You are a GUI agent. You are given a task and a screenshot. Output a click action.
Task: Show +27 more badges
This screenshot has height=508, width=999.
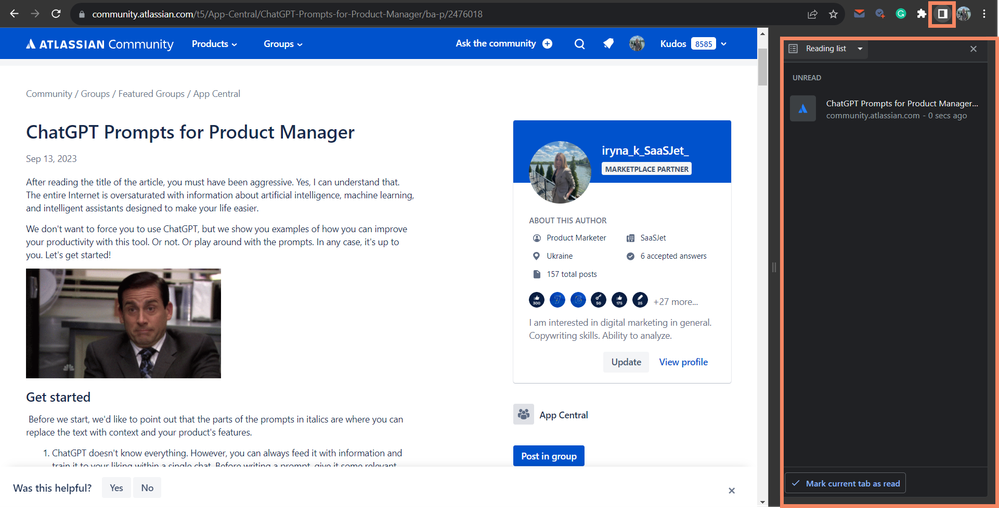[675, 302]
